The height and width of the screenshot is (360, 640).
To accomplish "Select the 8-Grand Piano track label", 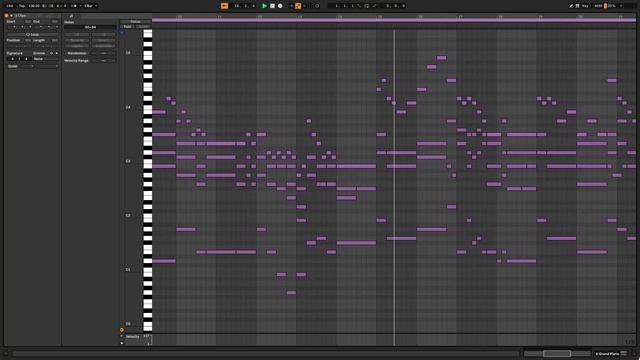I will click(607, 354).
